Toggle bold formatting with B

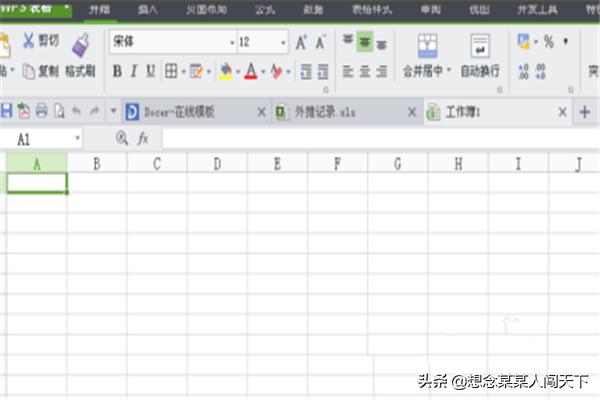[x=117, y=71]
